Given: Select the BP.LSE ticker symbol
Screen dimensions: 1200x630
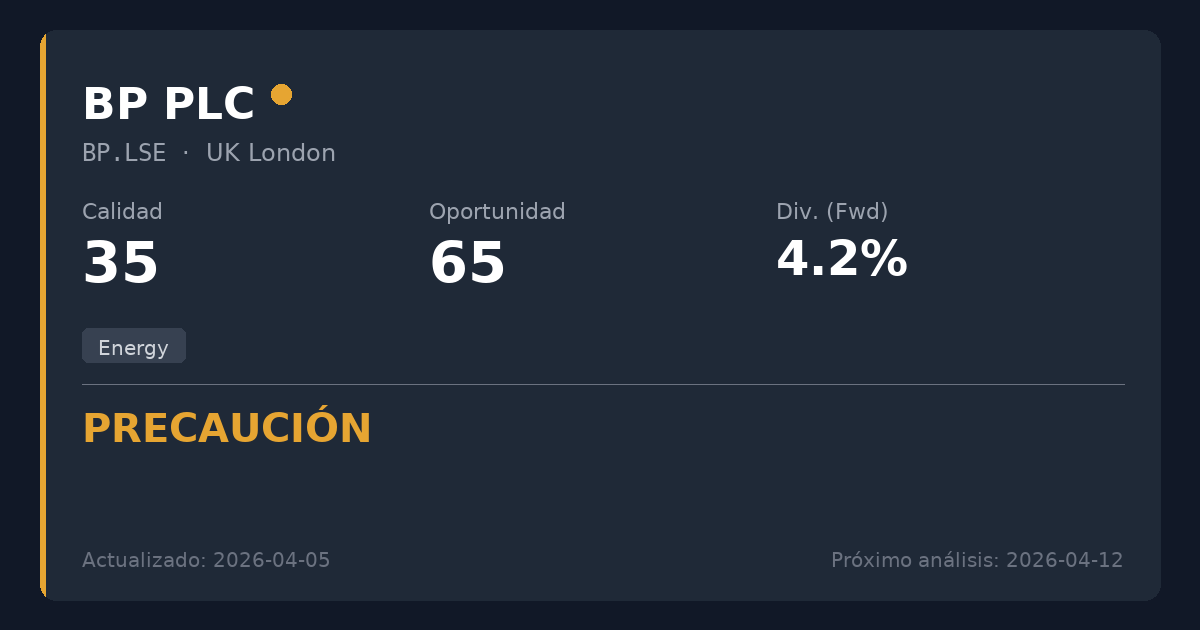Looking at the screenshot, I should pos(124,153).
